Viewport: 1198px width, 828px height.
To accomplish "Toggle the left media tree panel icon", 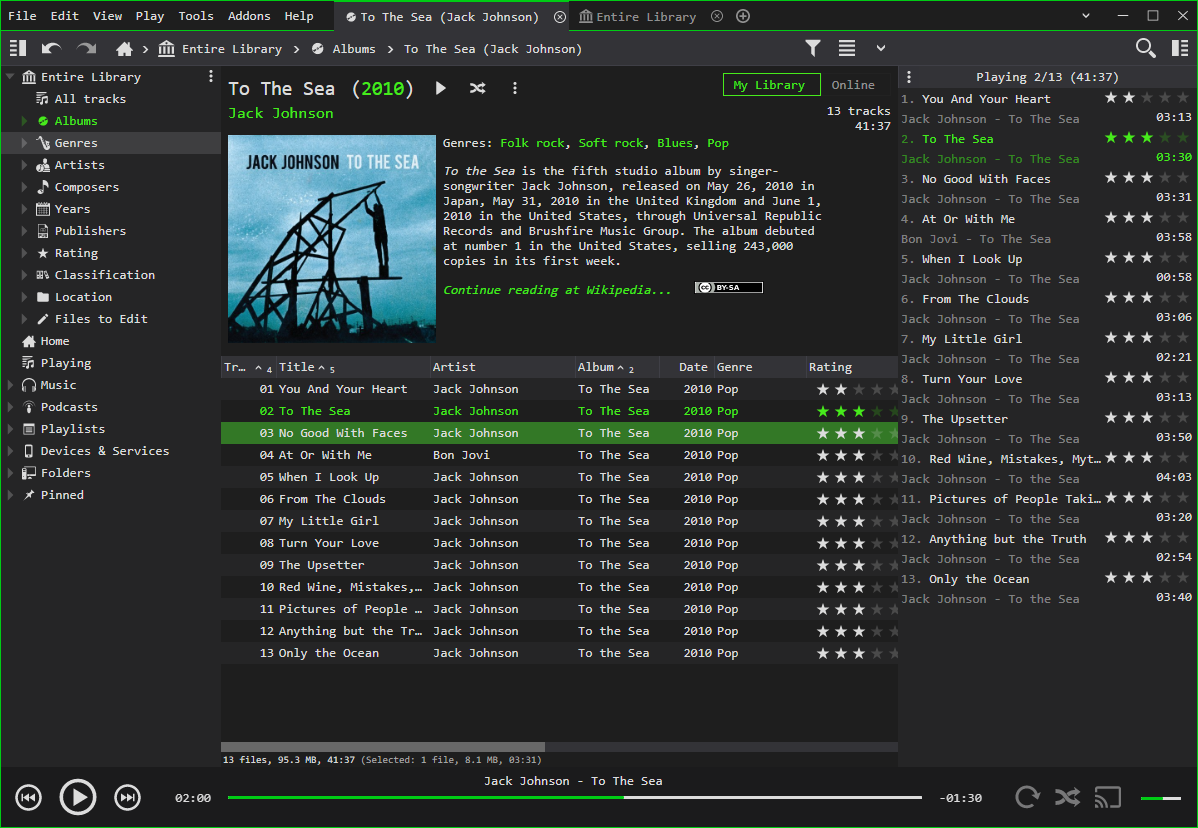I will tap(18, 49).
